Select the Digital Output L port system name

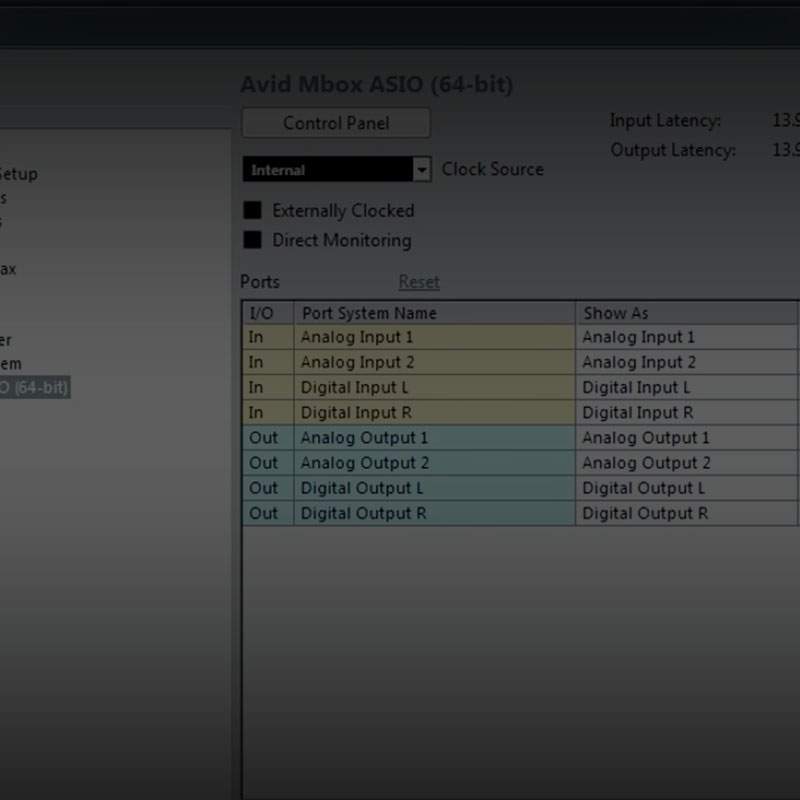click(x=435, y=488)
